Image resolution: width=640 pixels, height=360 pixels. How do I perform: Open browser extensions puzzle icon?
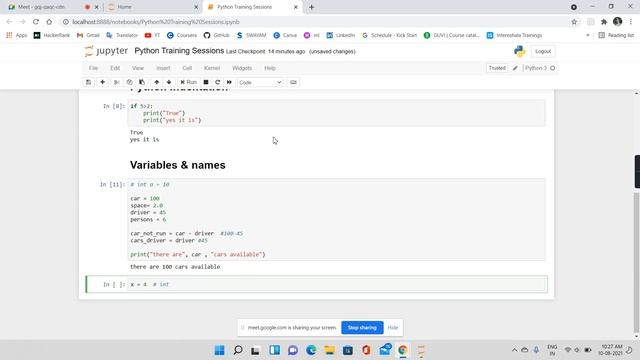(604, 22)
